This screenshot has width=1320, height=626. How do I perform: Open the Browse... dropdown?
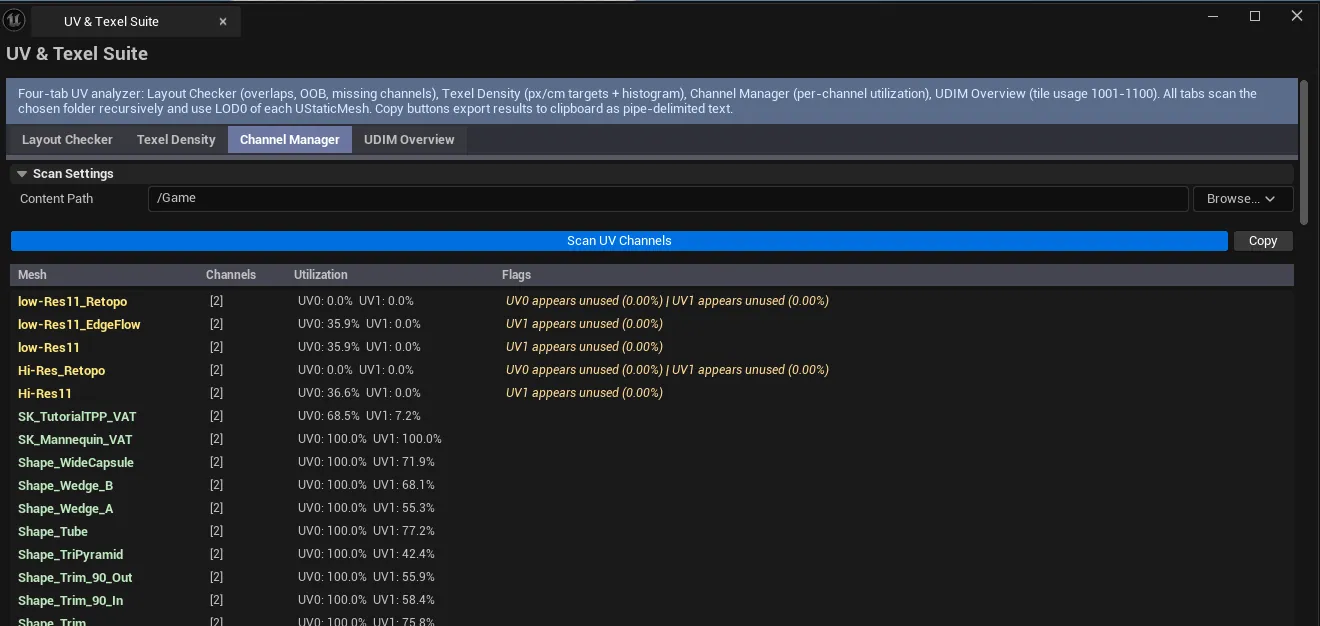coord(1243,199)
